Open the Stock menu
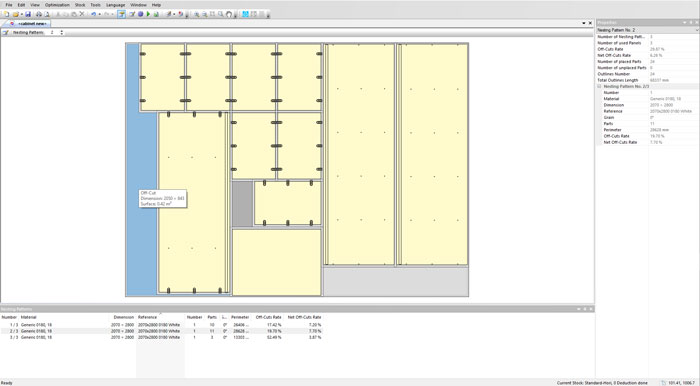This screenshot has height=386, width=700. tap(80, 5)
